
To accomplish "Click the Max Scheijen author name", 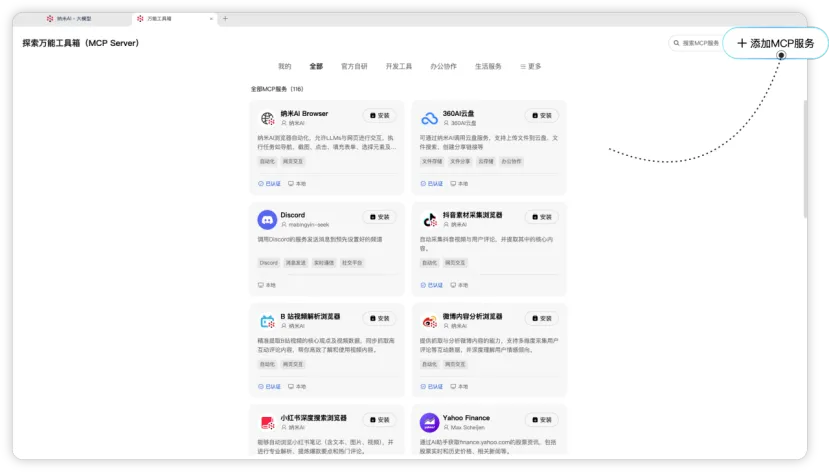I will pyautogui.click(x=467, y=428).
